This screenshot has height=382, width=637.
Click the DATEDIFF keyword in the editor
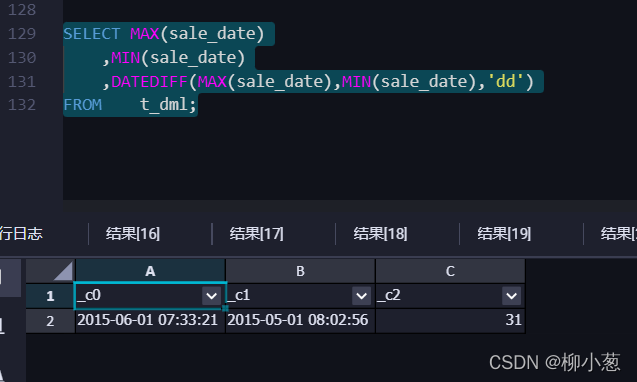(x=149, y=82)
